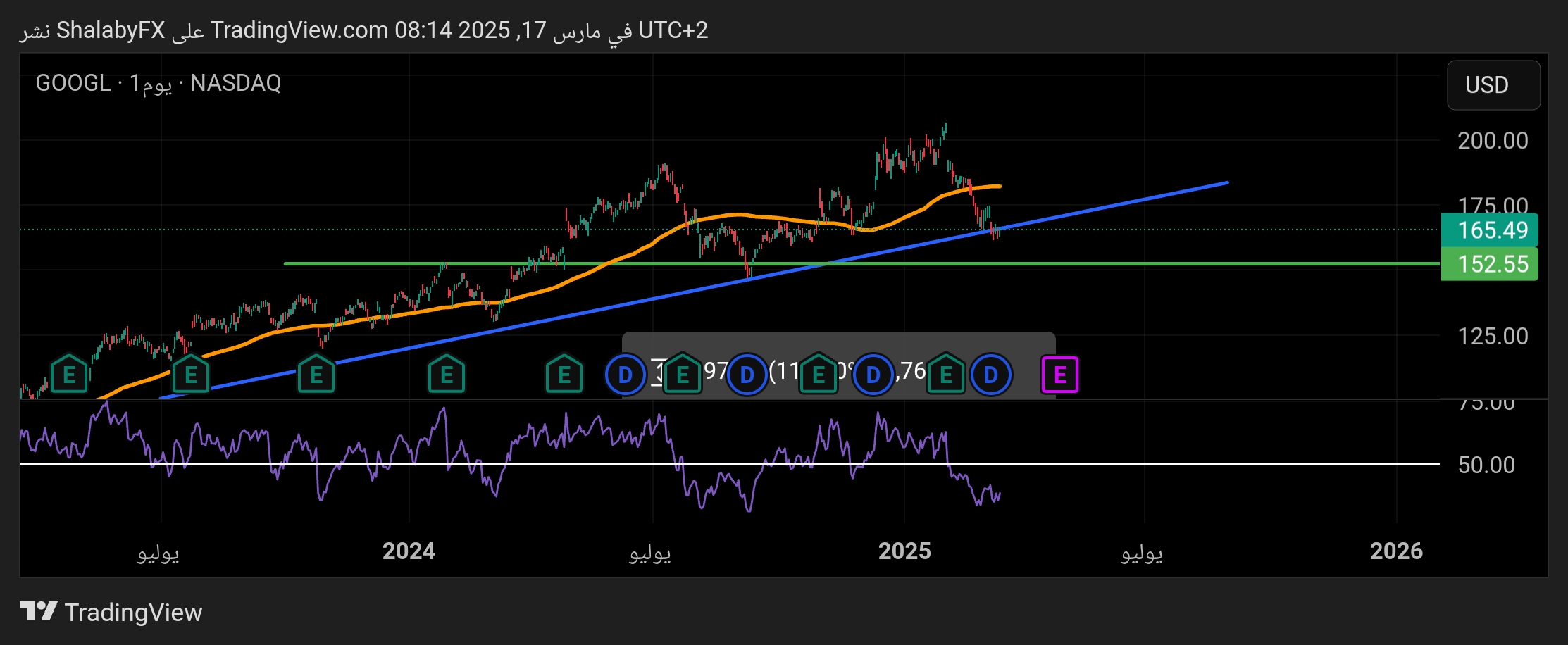Select the leftmost green earnings E marker
This screenshot has height=645, width=1568.
[69, 375]
